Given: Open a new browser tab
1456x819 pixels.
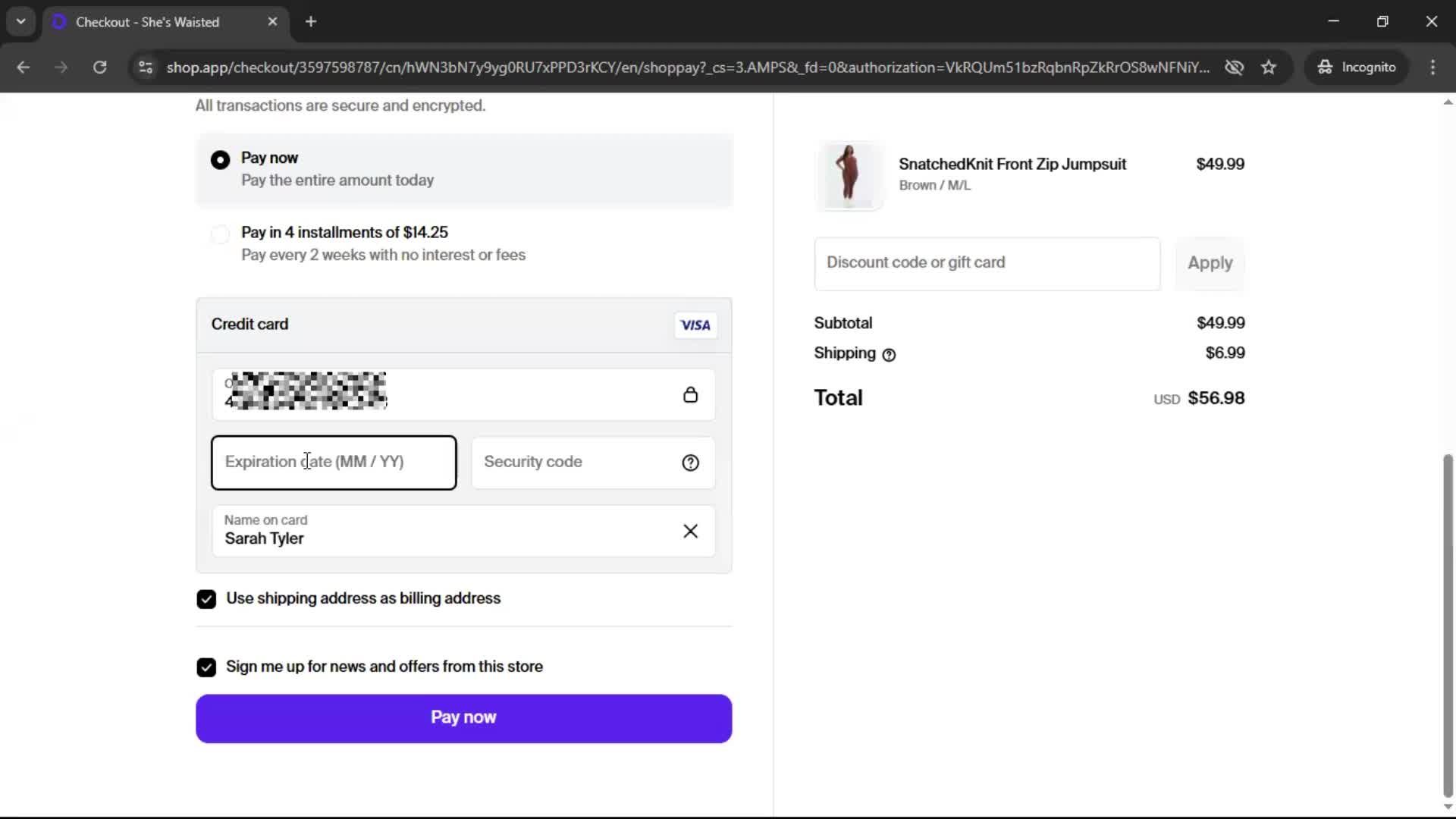Looking at the screenshot, I should pyautogui.click(x=311, y=22).
